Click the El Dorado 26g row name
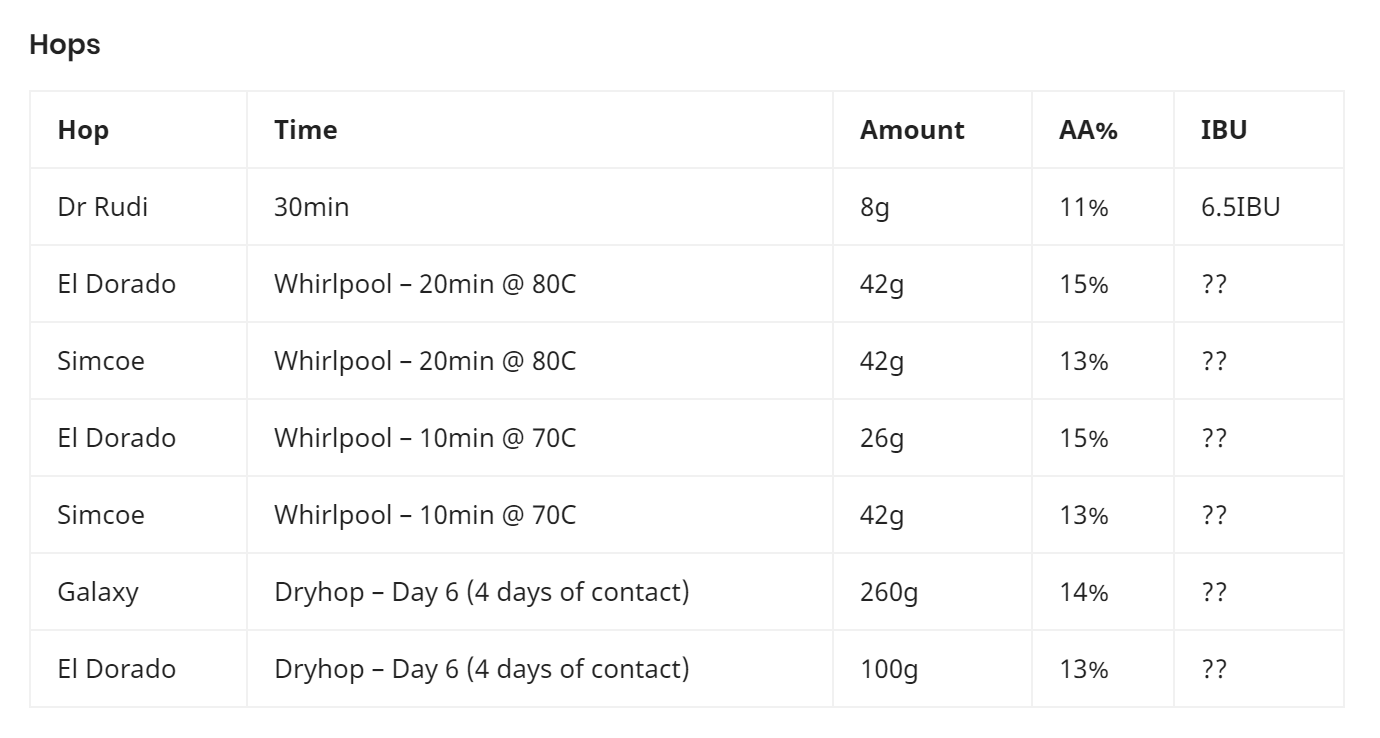This screenshot has height=738, width=1380. 117,438
